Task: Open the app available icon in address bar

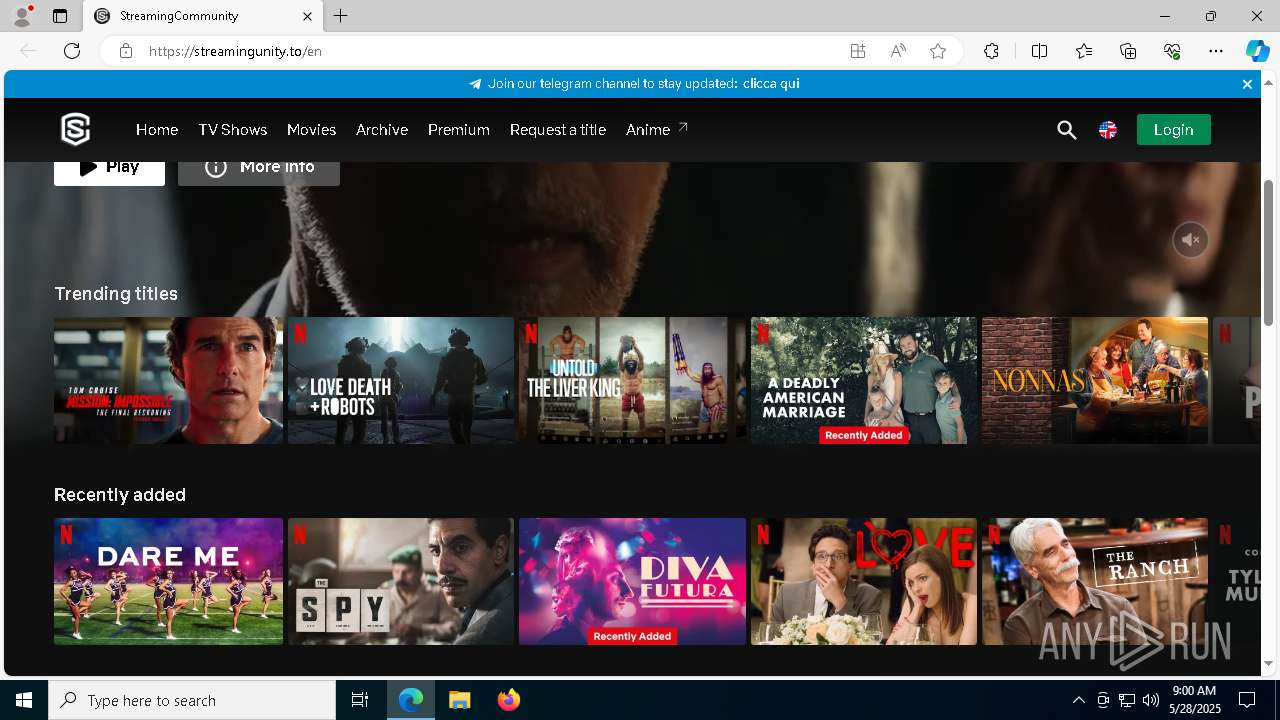Action: [858, 51]
